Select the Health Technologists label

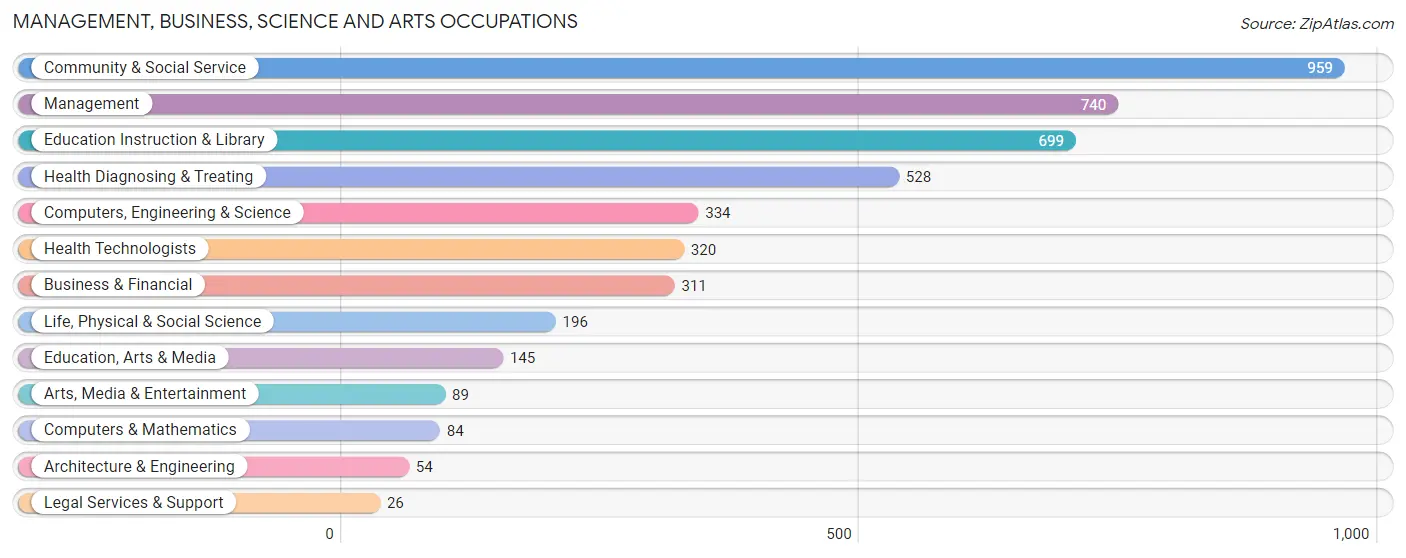pyautogui.click(x=120, y=249)
